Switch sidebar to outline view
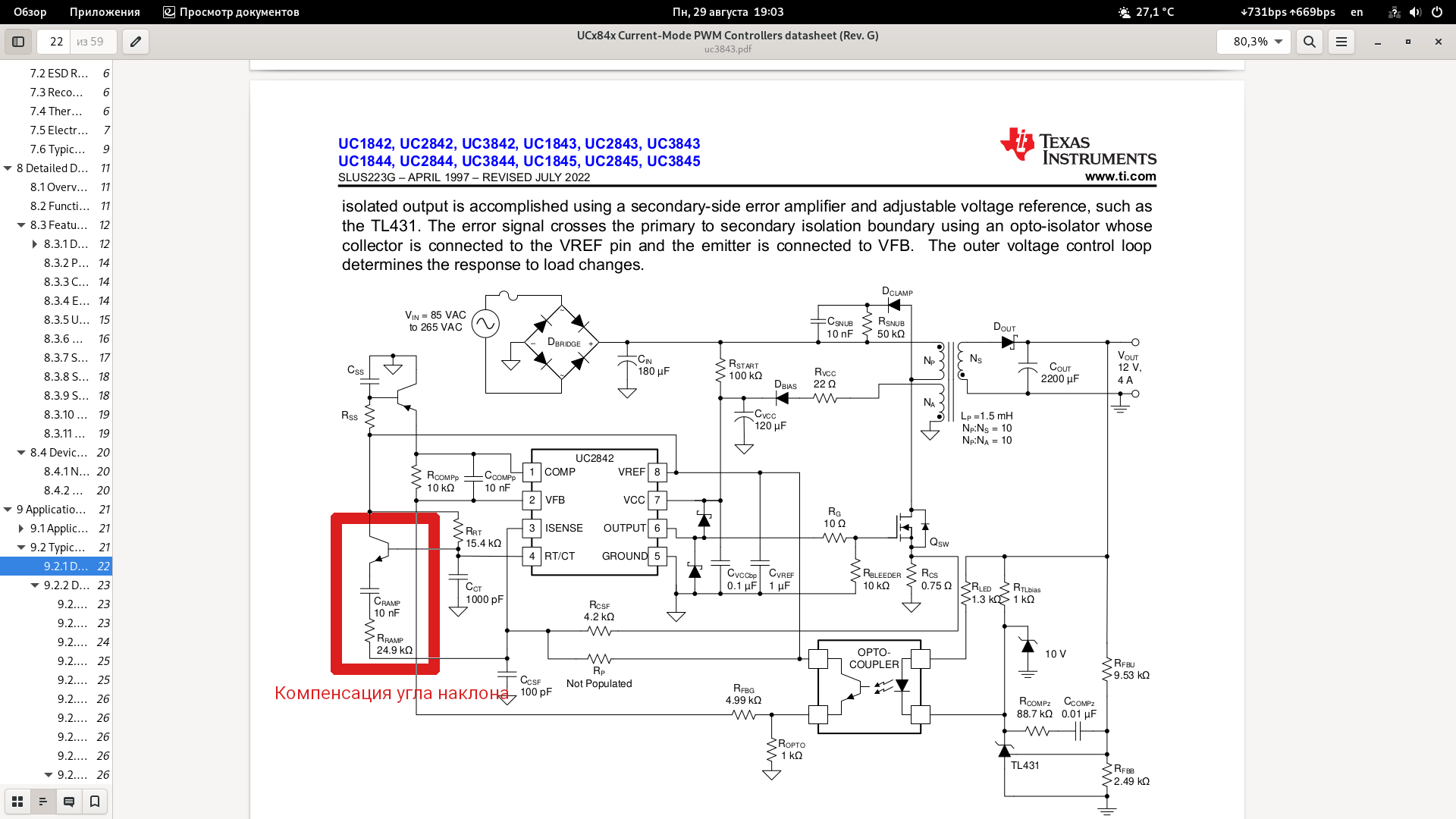1456x819 pixels. click(43, 802)
